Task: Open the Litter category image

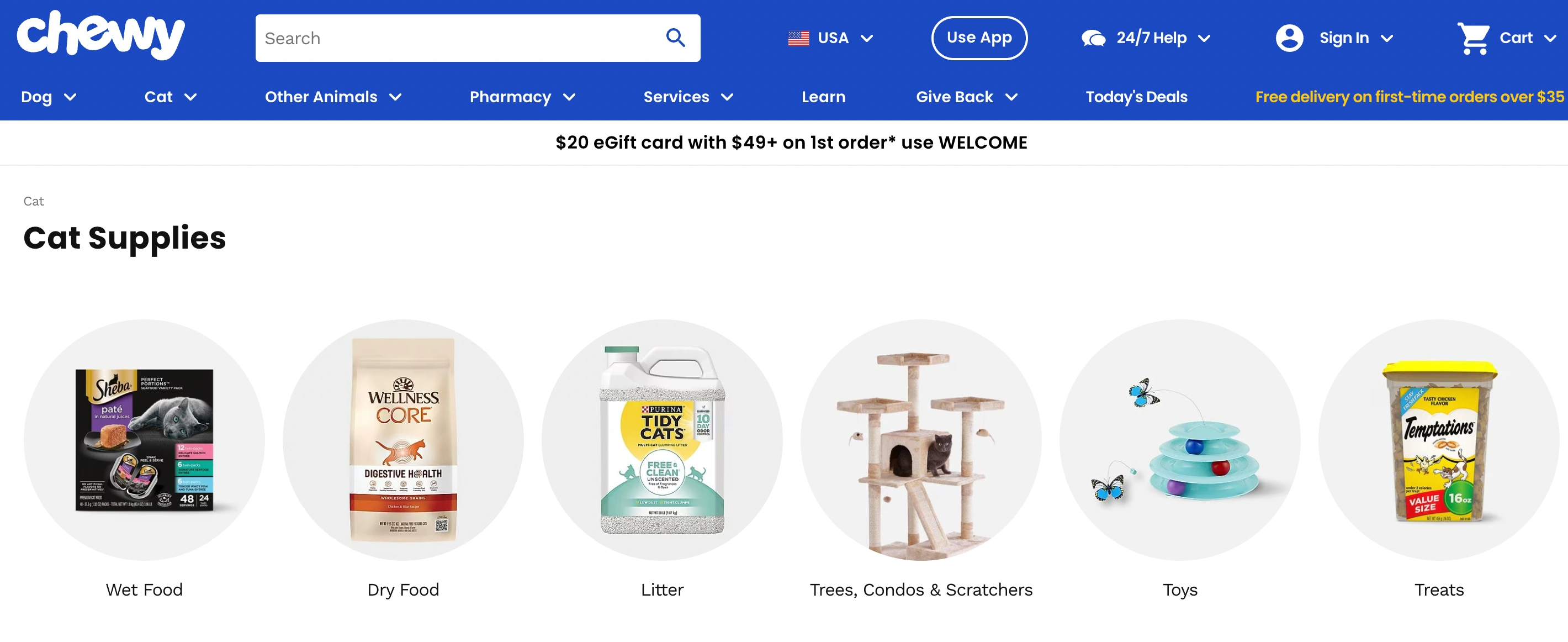Action: pyautogui.click(x=661, y=440)
